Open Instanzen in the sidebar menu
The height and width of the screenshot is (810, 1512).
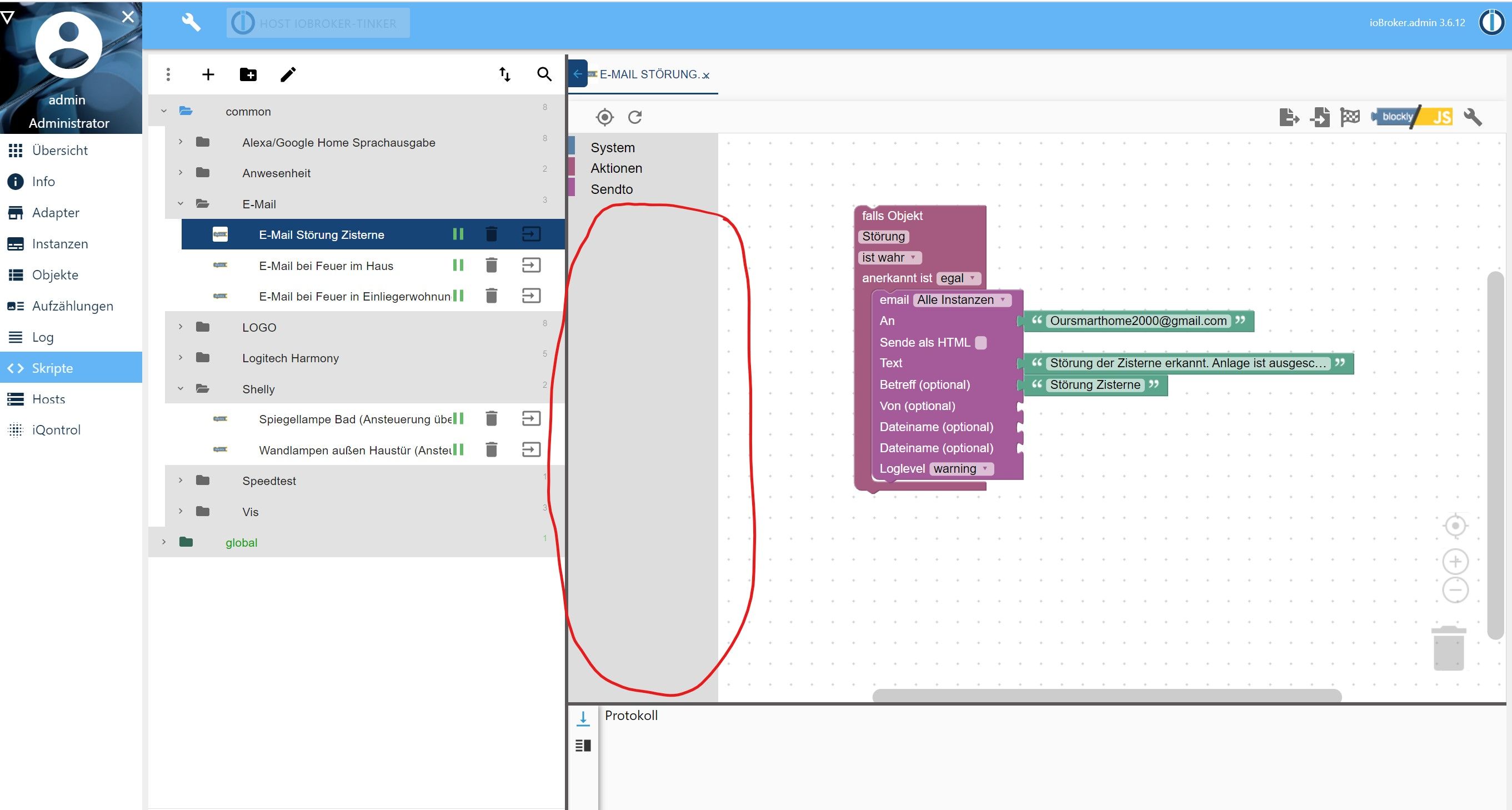59,243
